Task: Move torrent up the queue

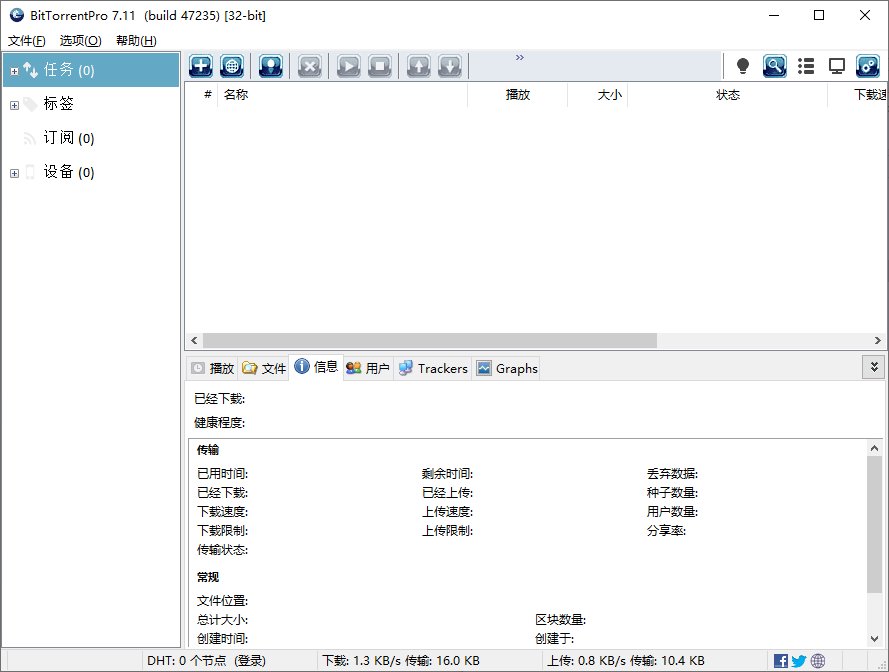Action: coord(418,66)
